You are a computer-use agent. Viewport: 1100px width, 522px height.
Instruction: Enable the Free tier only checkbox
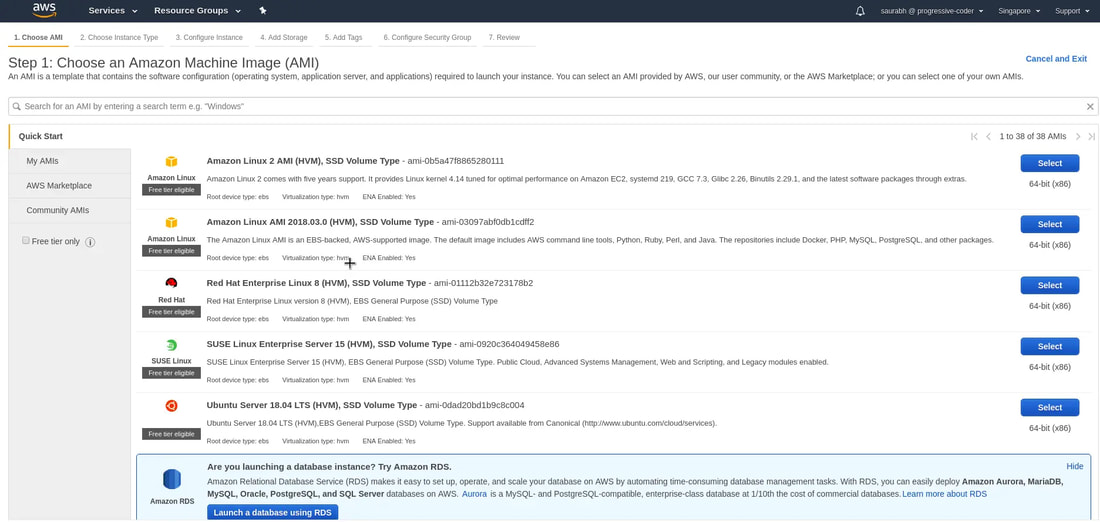click(x=26, y=241)
